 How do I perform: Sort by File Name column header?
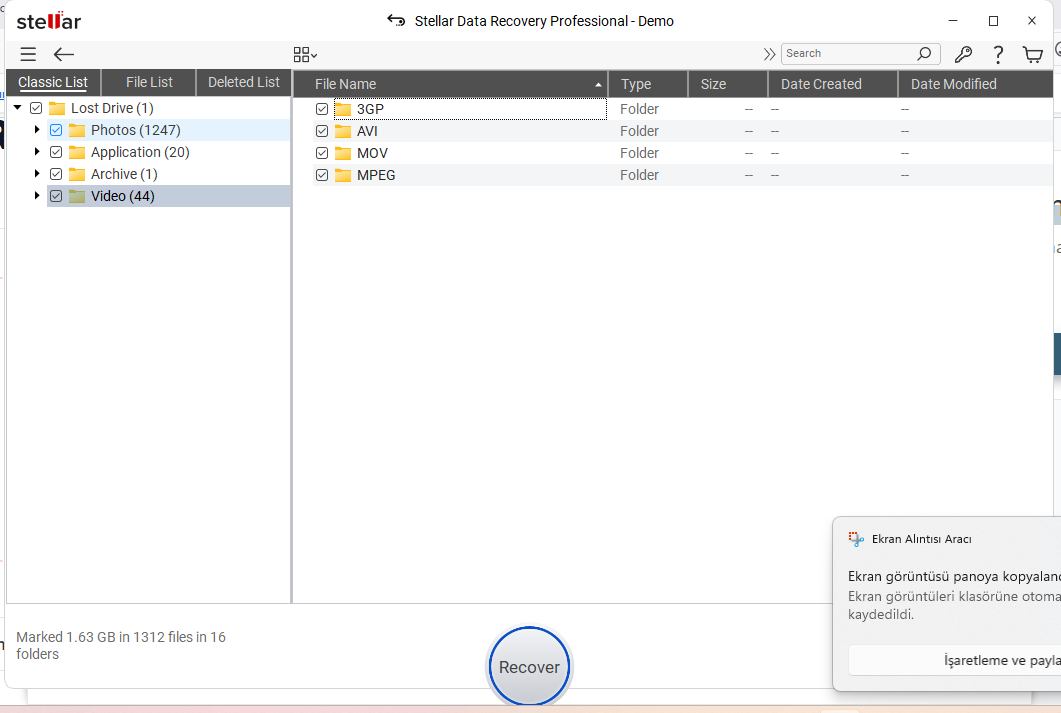(x=451, y=84)
